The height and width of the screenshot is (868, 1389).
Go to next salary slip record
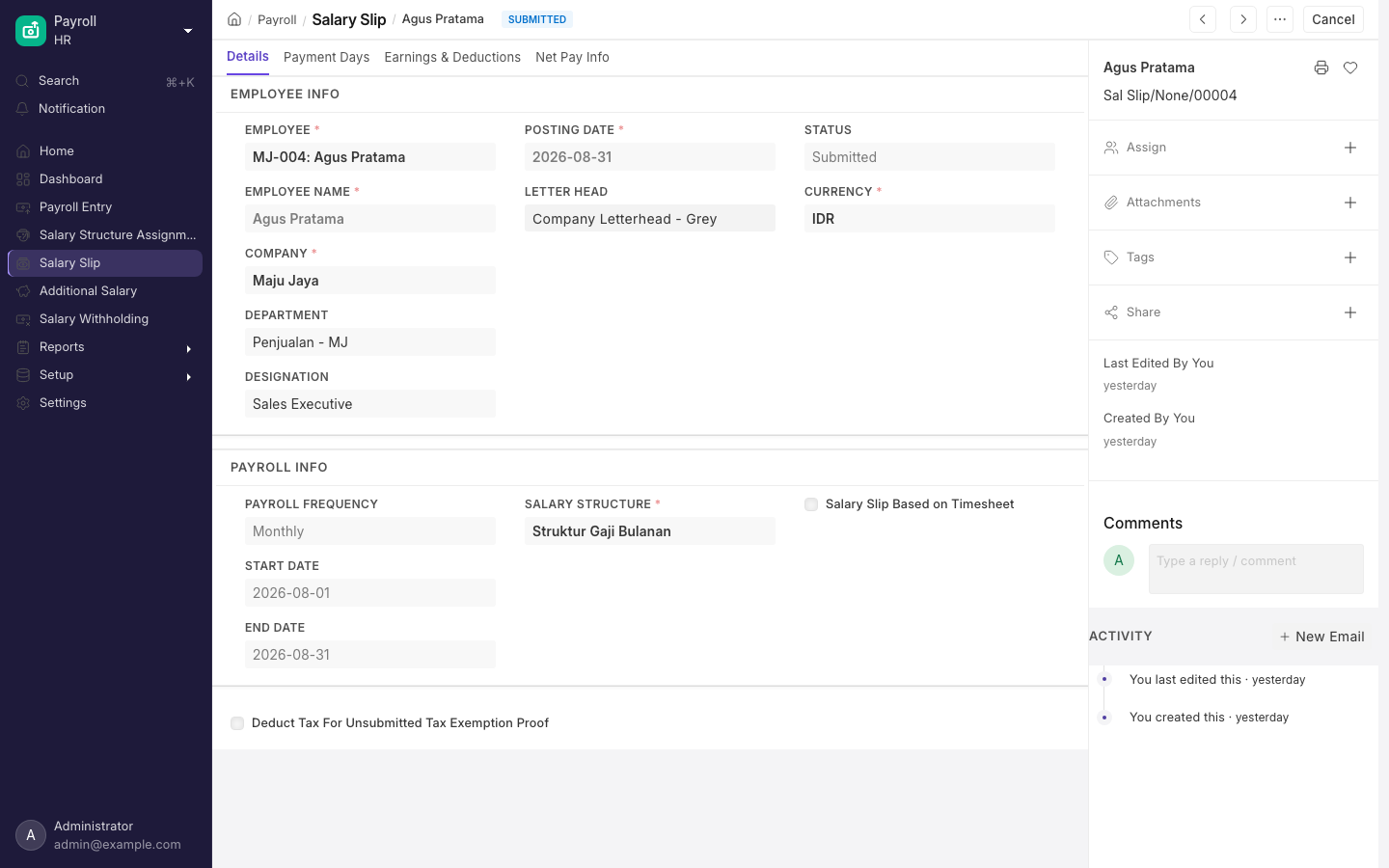click(x=1243, y=19)
